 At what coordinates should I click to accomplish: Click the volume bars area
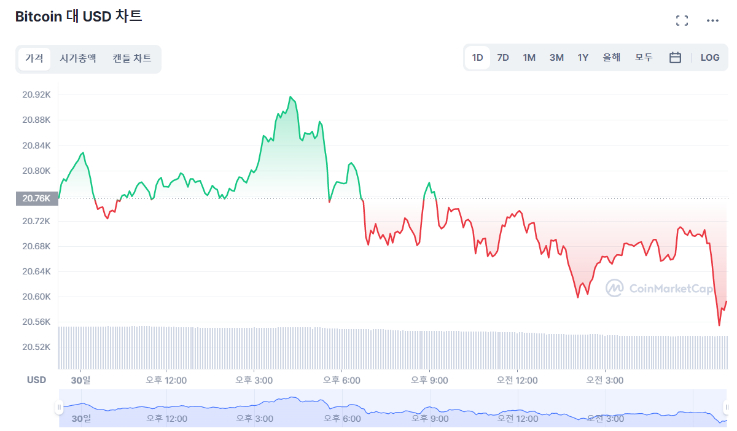[x=390, y=350]
